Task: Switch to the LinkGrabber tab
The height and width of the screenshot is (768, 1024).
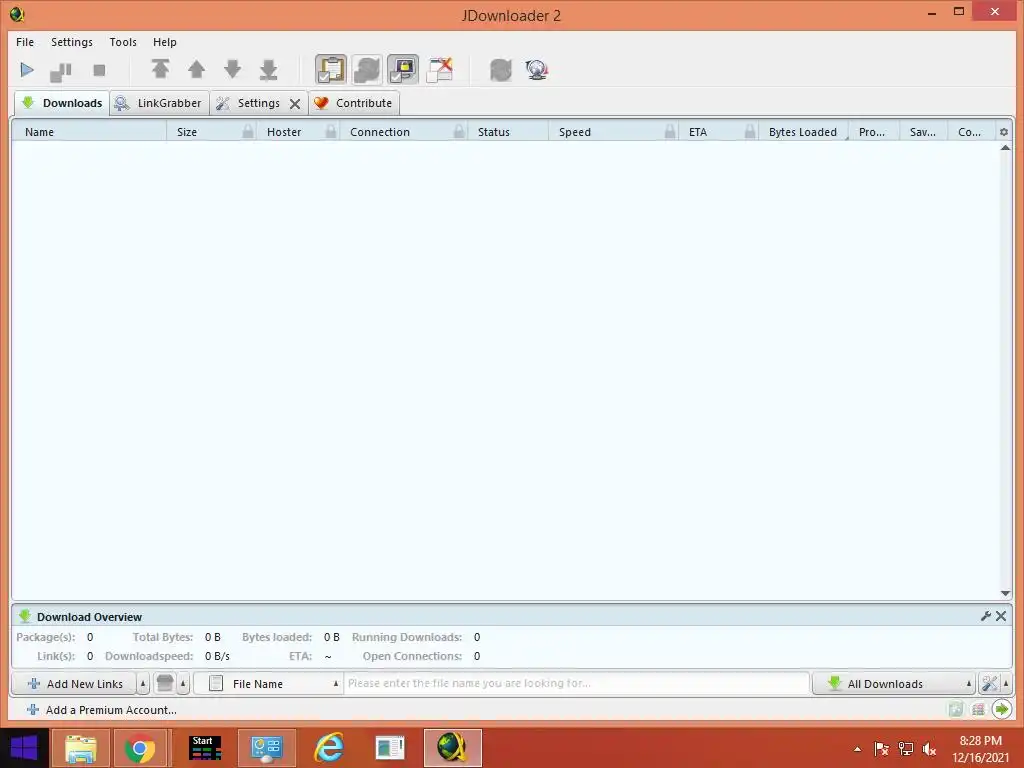Action: [159, 103]
